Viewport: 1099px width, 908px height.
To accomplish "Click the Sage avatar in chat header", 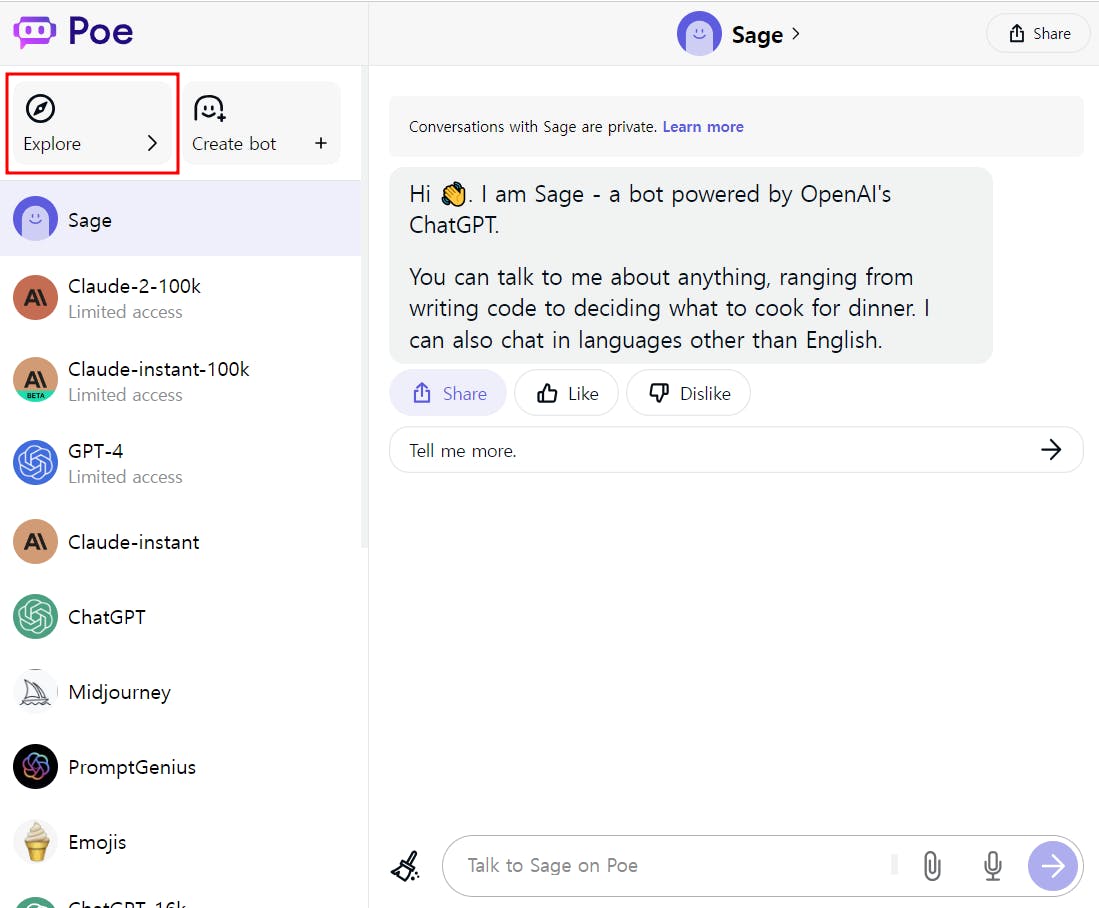I will point(699,34).
